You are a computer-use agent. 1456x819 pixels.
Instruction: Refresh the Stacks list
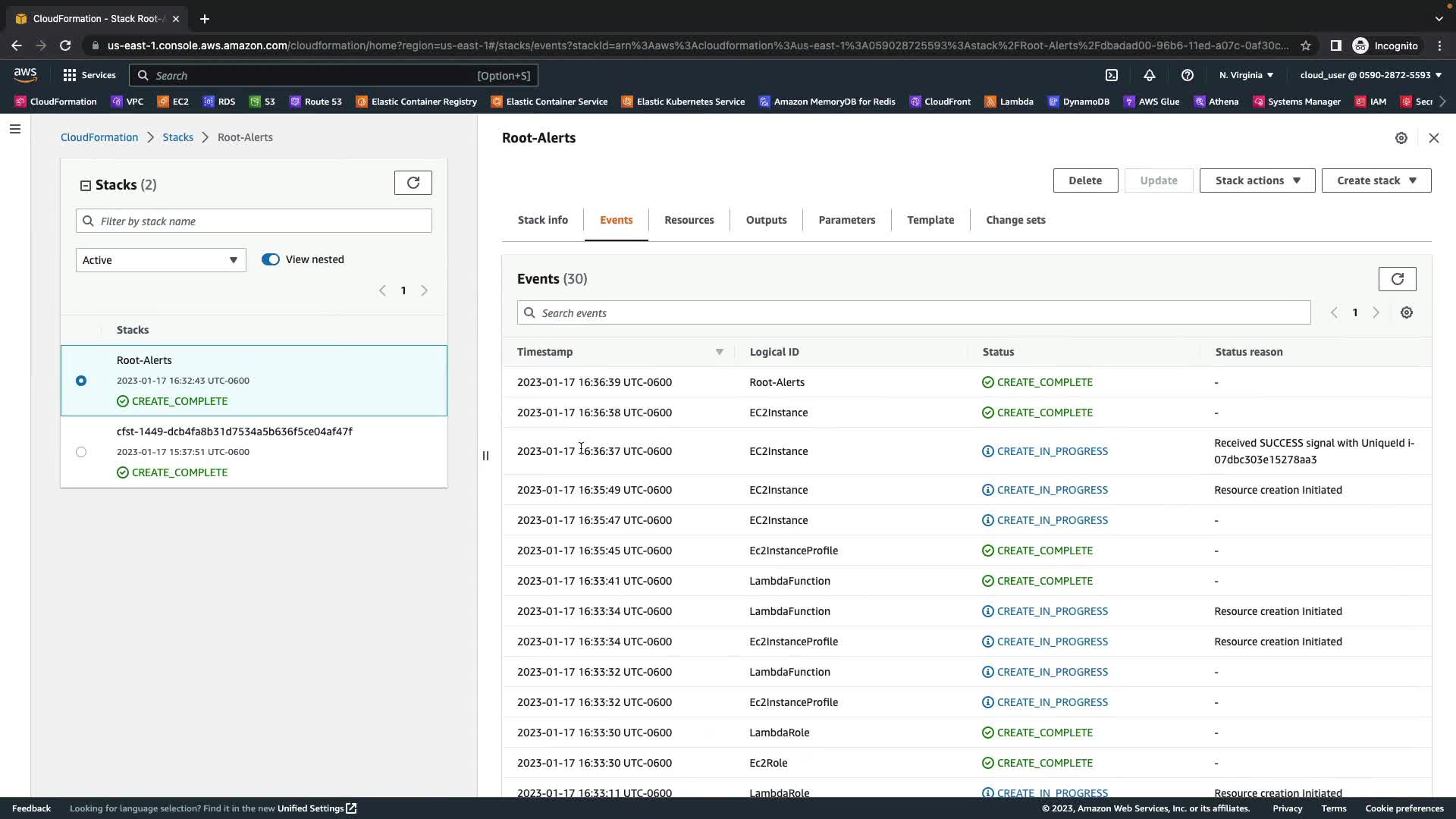[413, 183]
